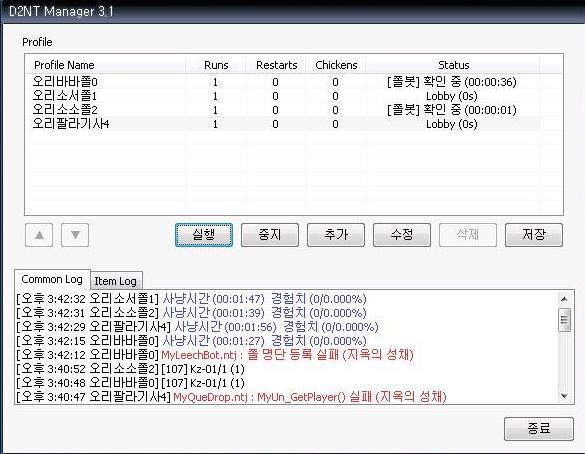585x454 pixels.
Task: Click the move profile down arrow
Action: (75, 235)
